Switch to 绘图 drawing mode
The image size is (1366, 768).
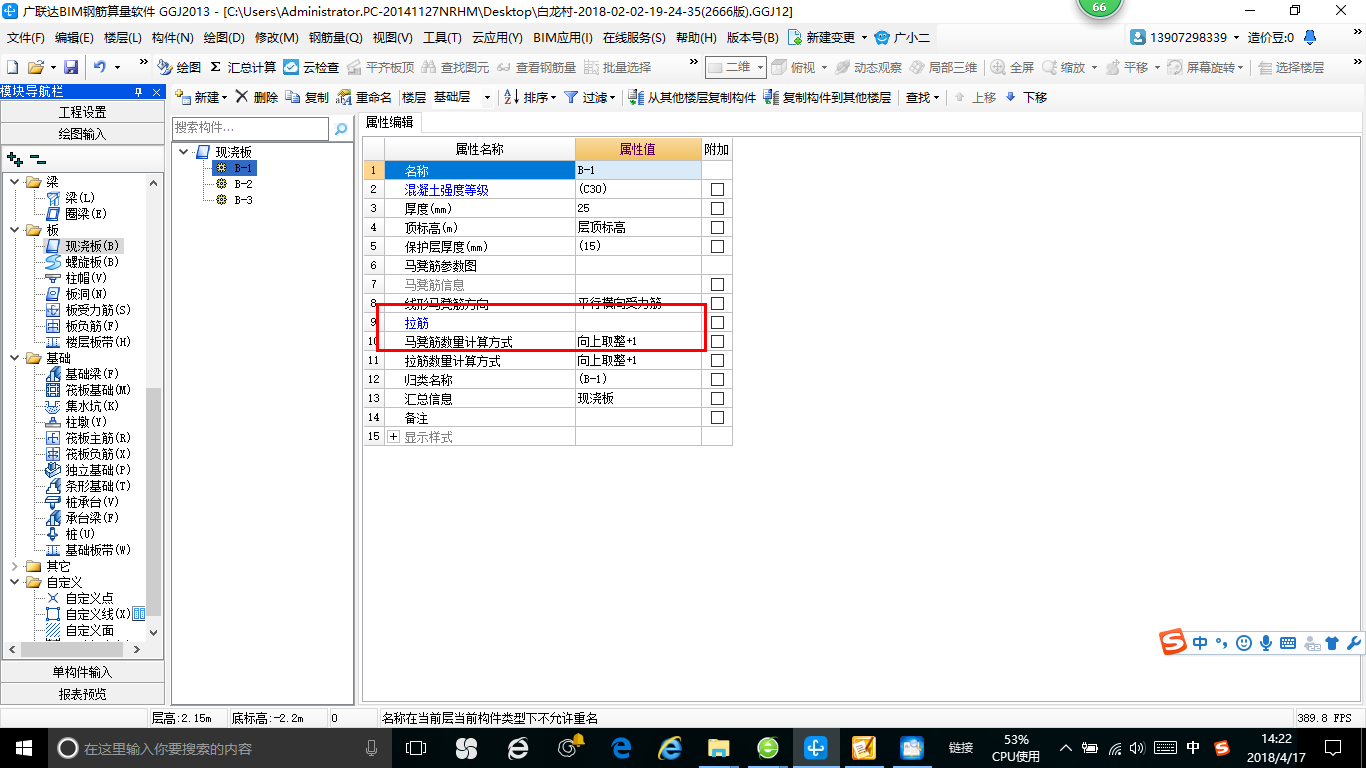click(180, 67)
